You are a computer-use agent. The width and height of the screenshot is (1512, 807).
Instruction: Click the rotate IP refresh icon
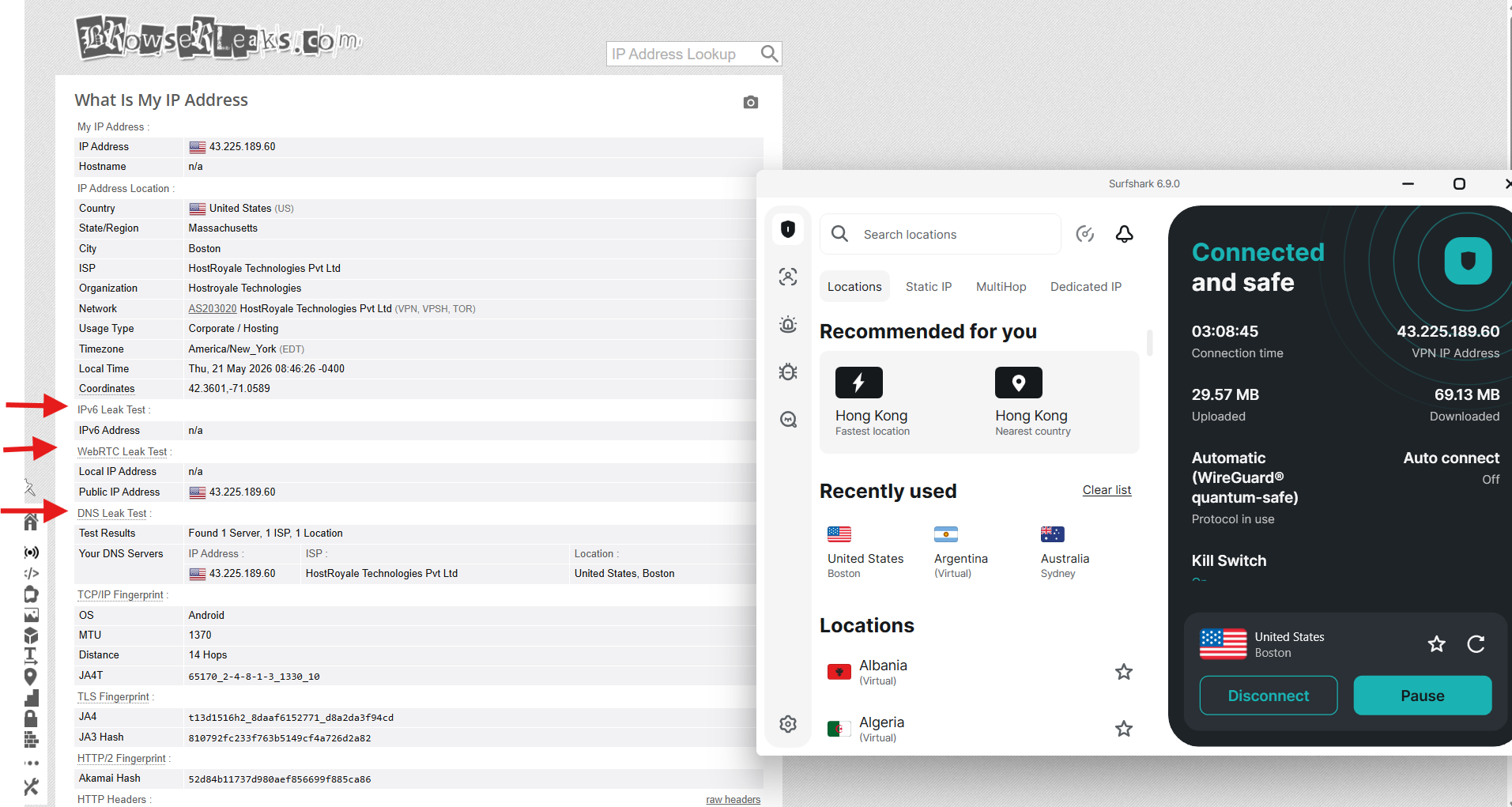pos(1476,644)
